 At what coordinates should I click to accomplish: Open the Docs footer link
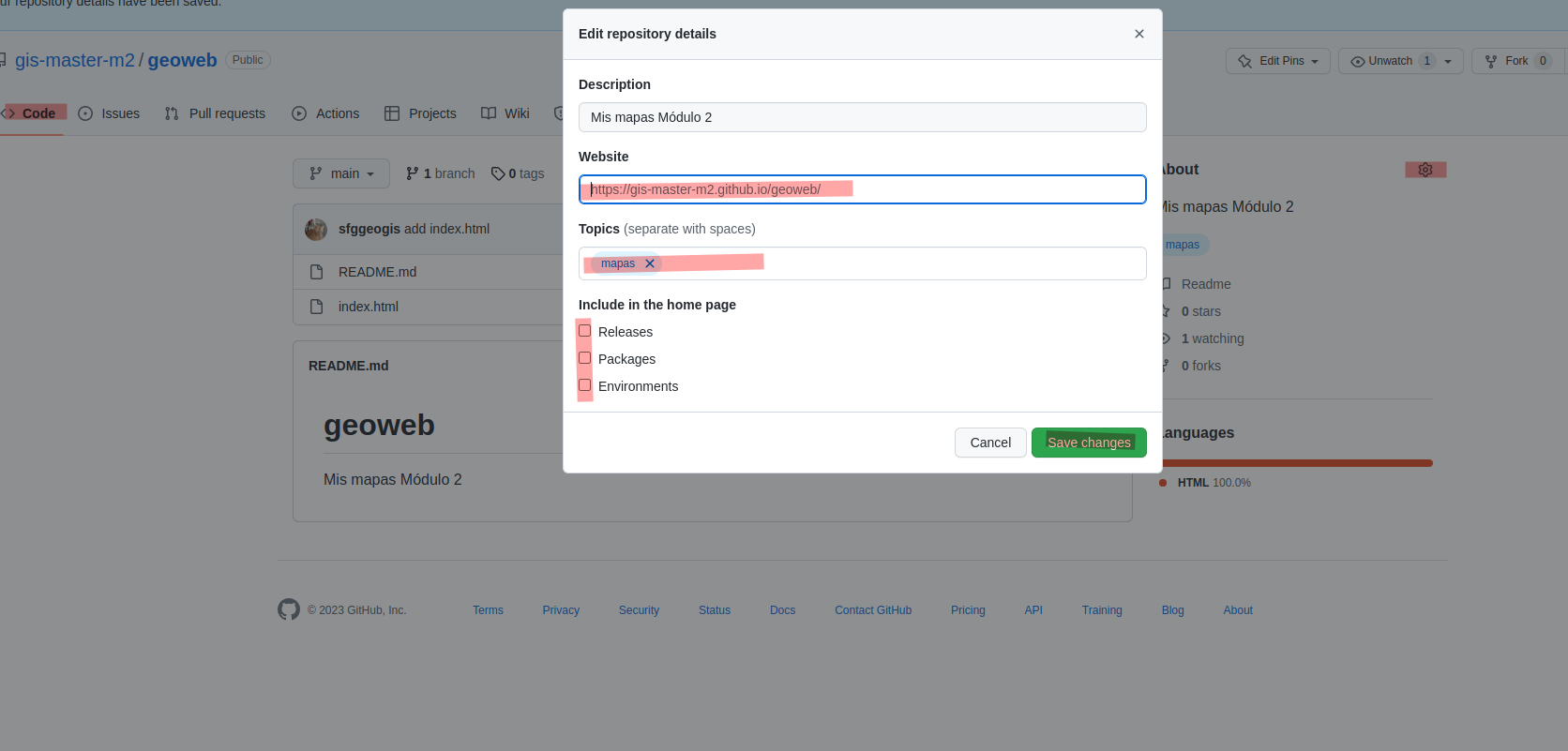click(782, 610)
